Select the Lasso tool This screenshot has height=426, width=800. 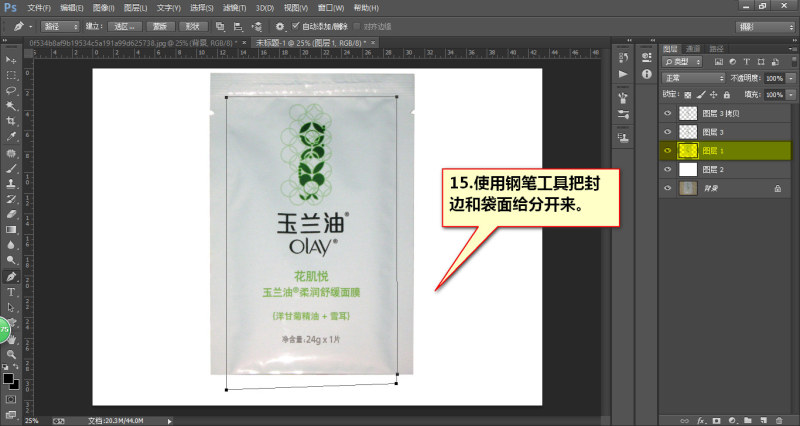(x=11, y=91)
